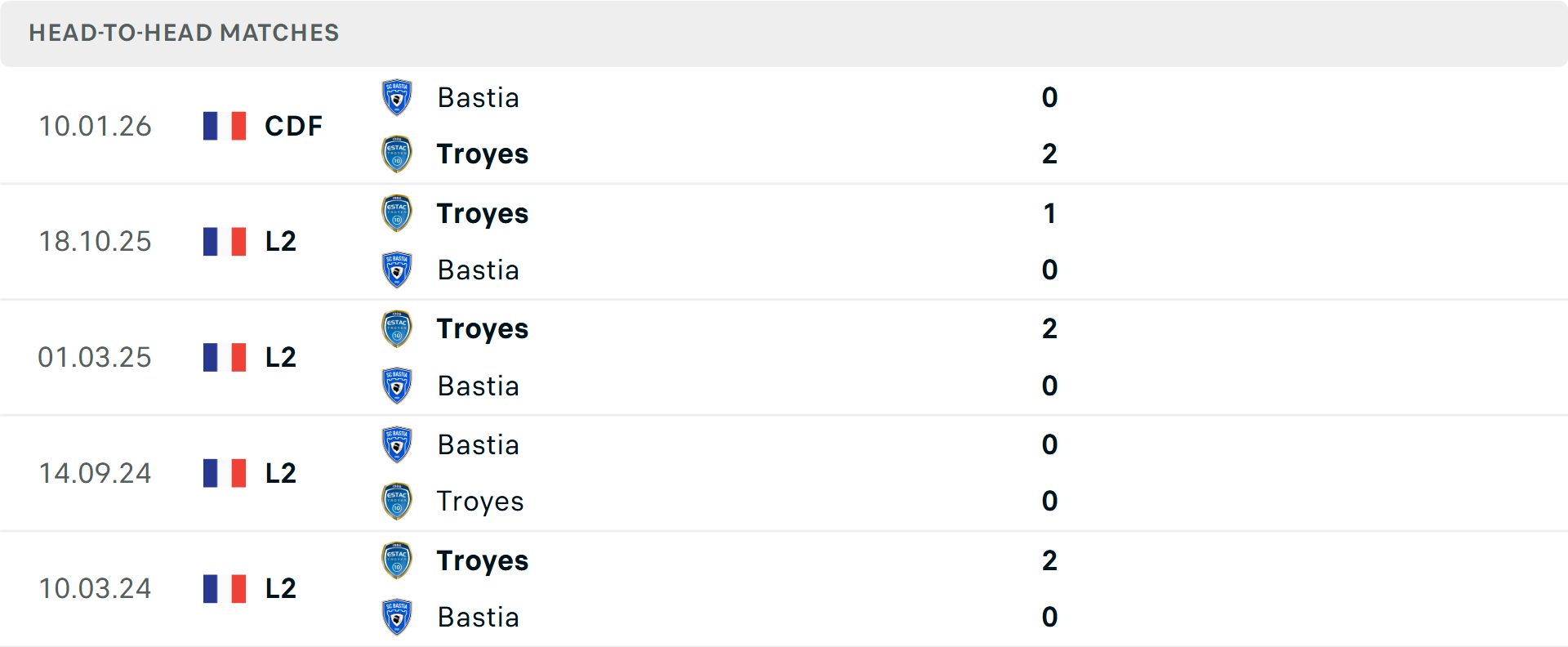This screenshot has height=647, width=1568.
Task: Click the French flag next to CDF
Action: tap(224, 126)
